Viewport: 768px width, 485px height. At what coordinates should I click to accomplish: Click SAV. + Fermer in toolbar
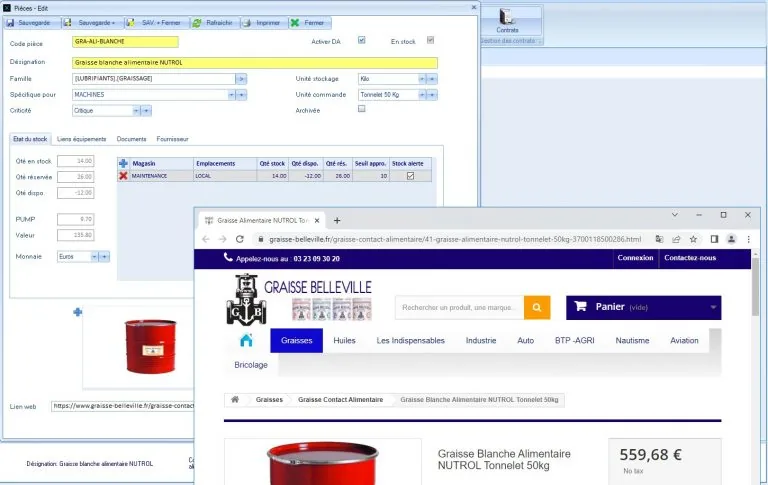(155, 23)
